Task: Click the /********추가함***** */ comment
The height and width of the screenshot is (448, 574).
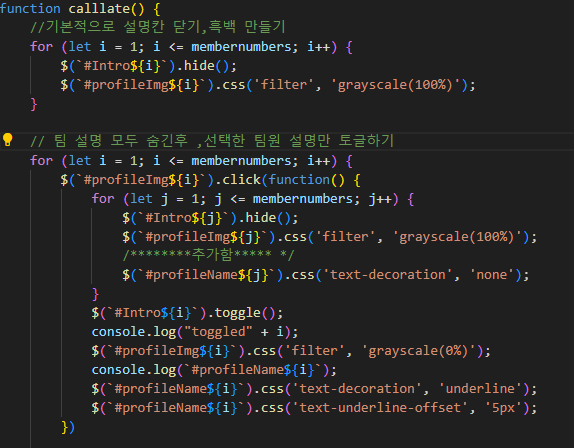Action: point(208,255)
